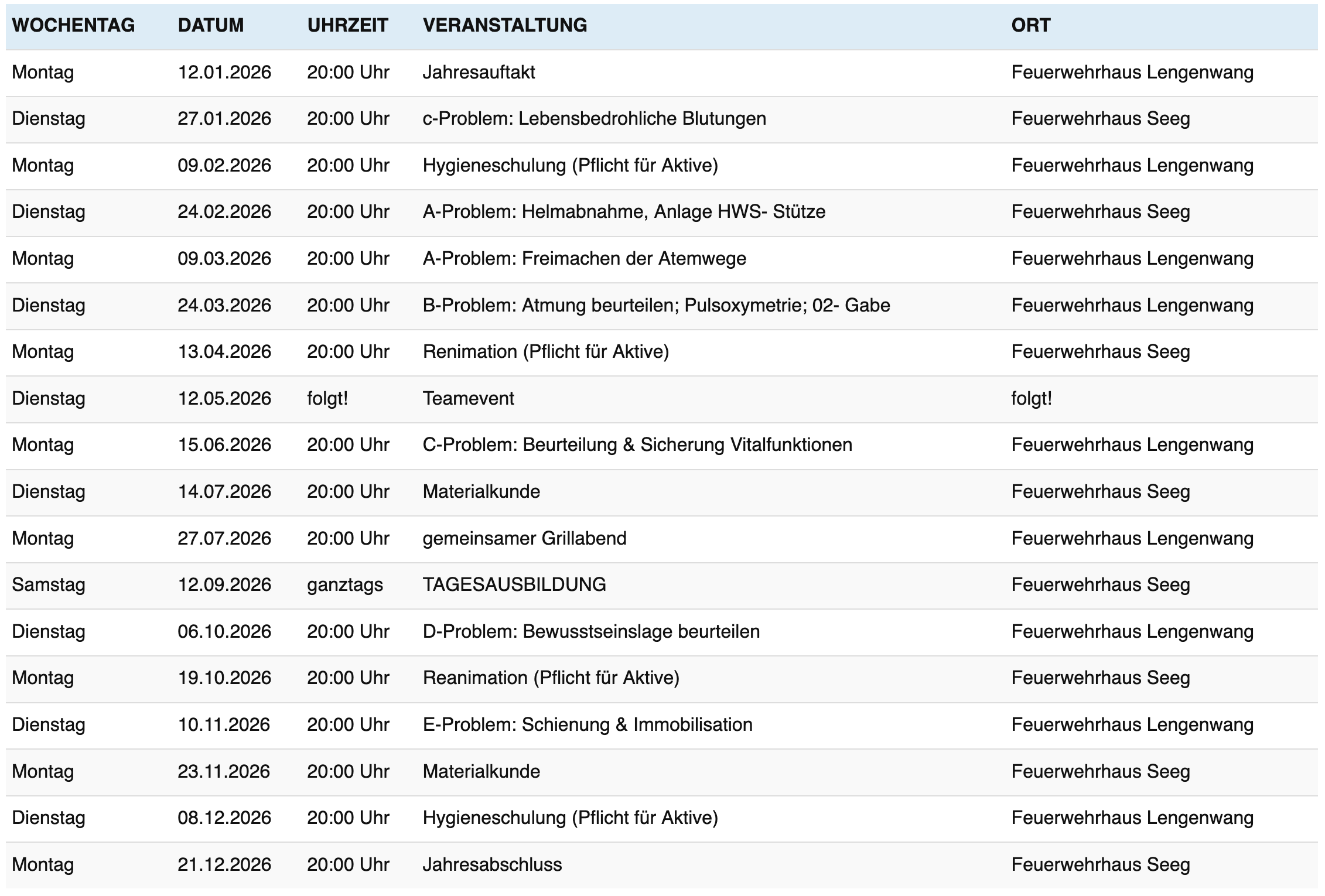Screen dimensions: 1325x896
Task: Select C-Problem: Beurteilung & Sicherung Vitalfunktionen
Action: click(x=637, y=445)
